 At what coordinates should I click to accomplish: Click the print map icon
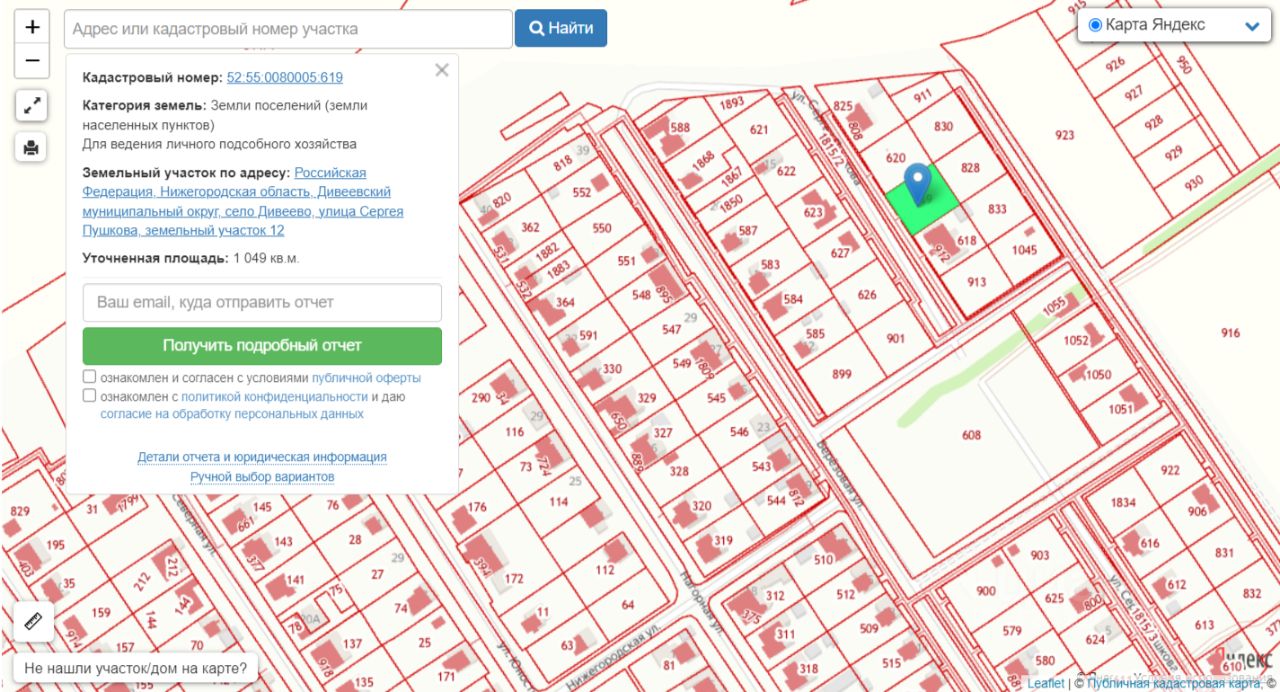(32, 147)
